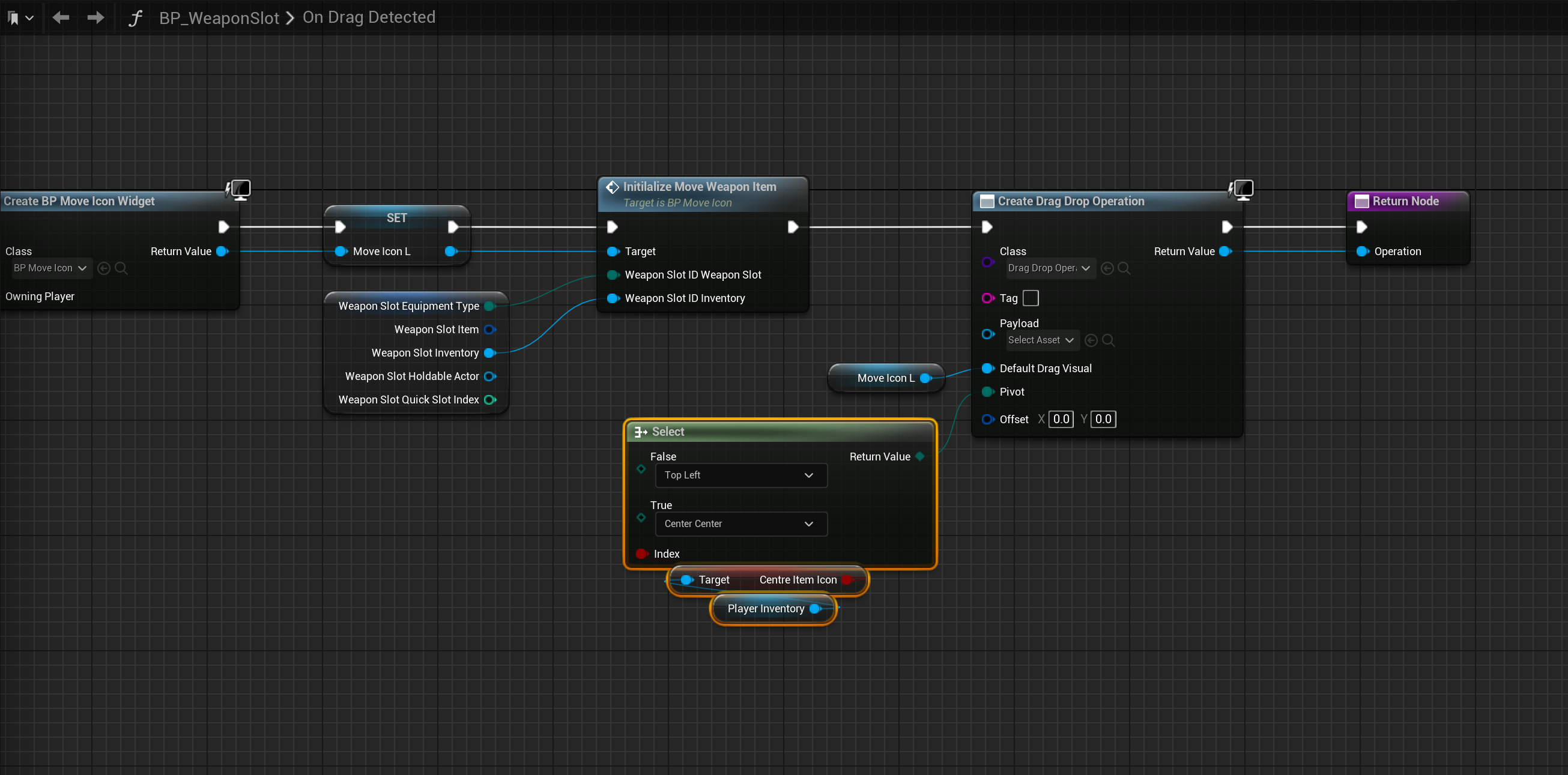Click the Index boolean pin on Select node
Screen dimensions: 1568x775
(641, 553)
